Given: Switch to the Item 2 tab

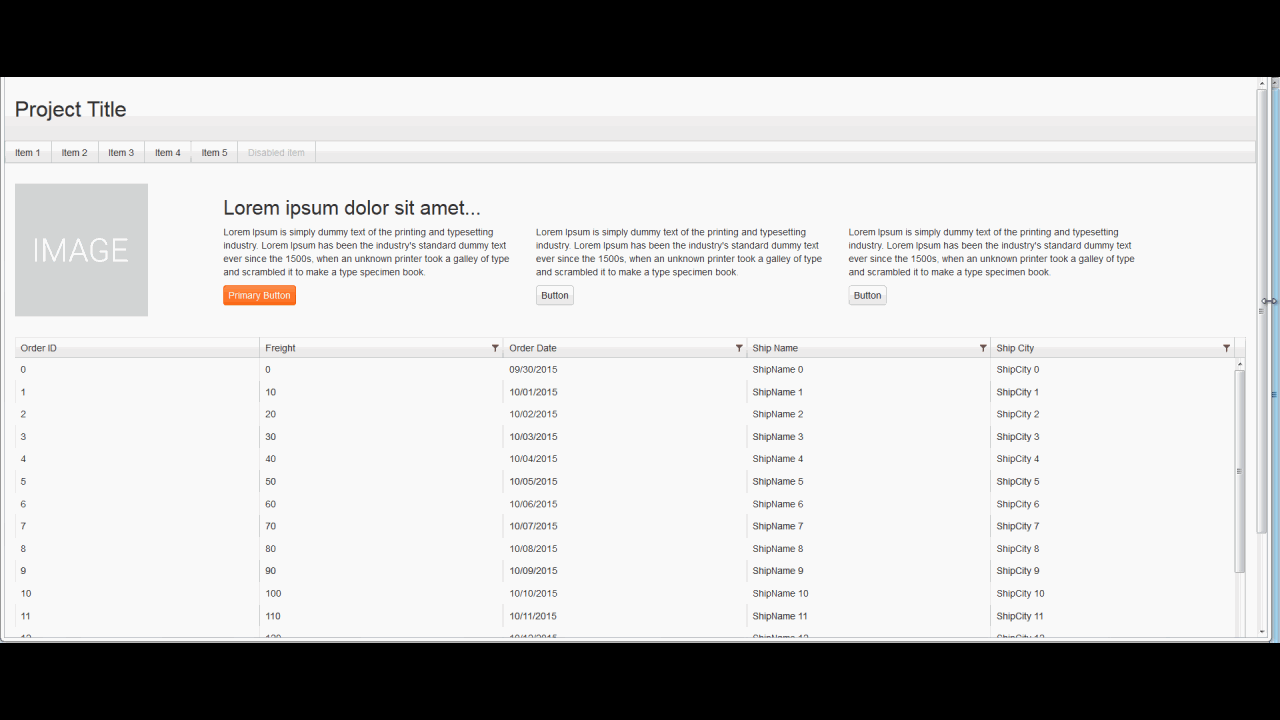Looking at the screenshot, I should coord(74,152).
